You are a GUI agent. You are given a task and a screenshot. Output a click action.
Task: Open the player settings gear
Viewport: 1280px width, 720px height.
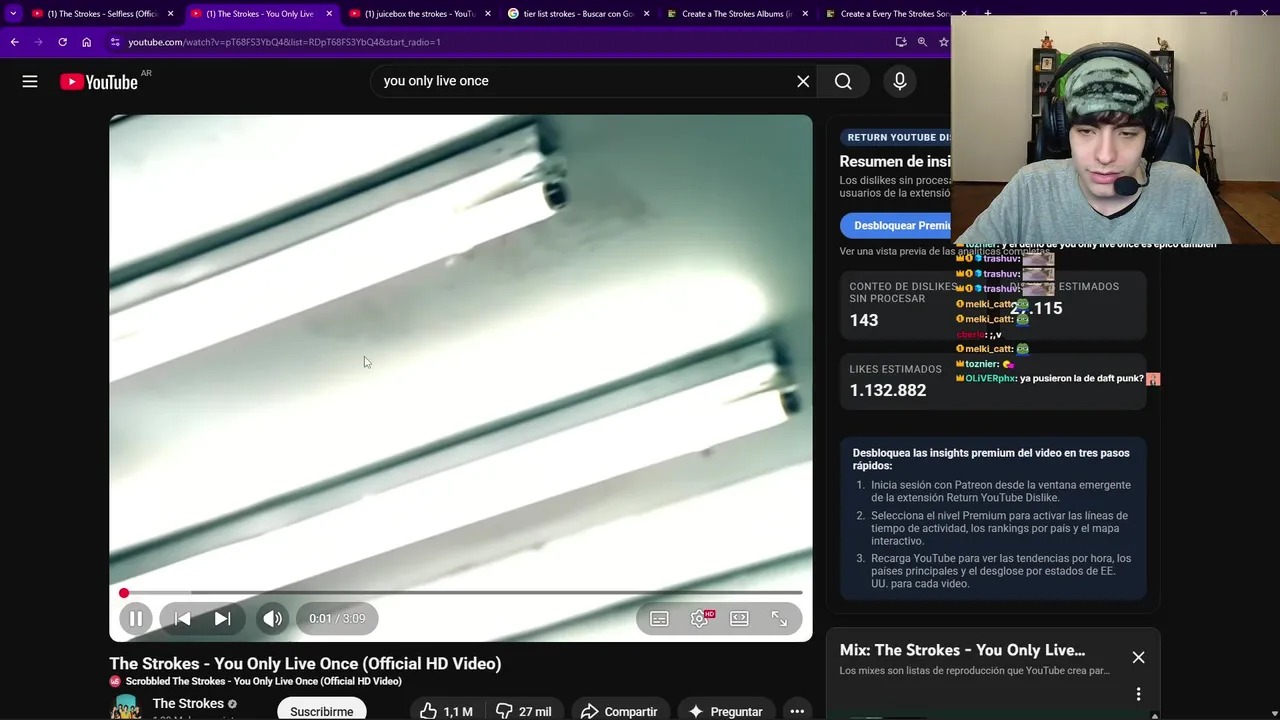699,619
